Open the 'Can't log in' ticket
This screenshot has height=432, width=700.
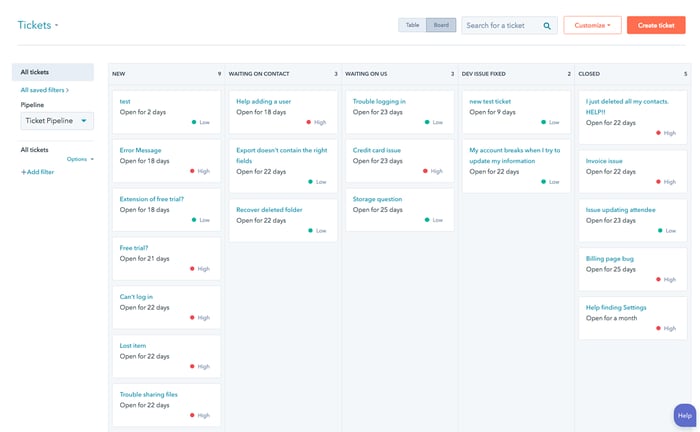tap(136, 297)
